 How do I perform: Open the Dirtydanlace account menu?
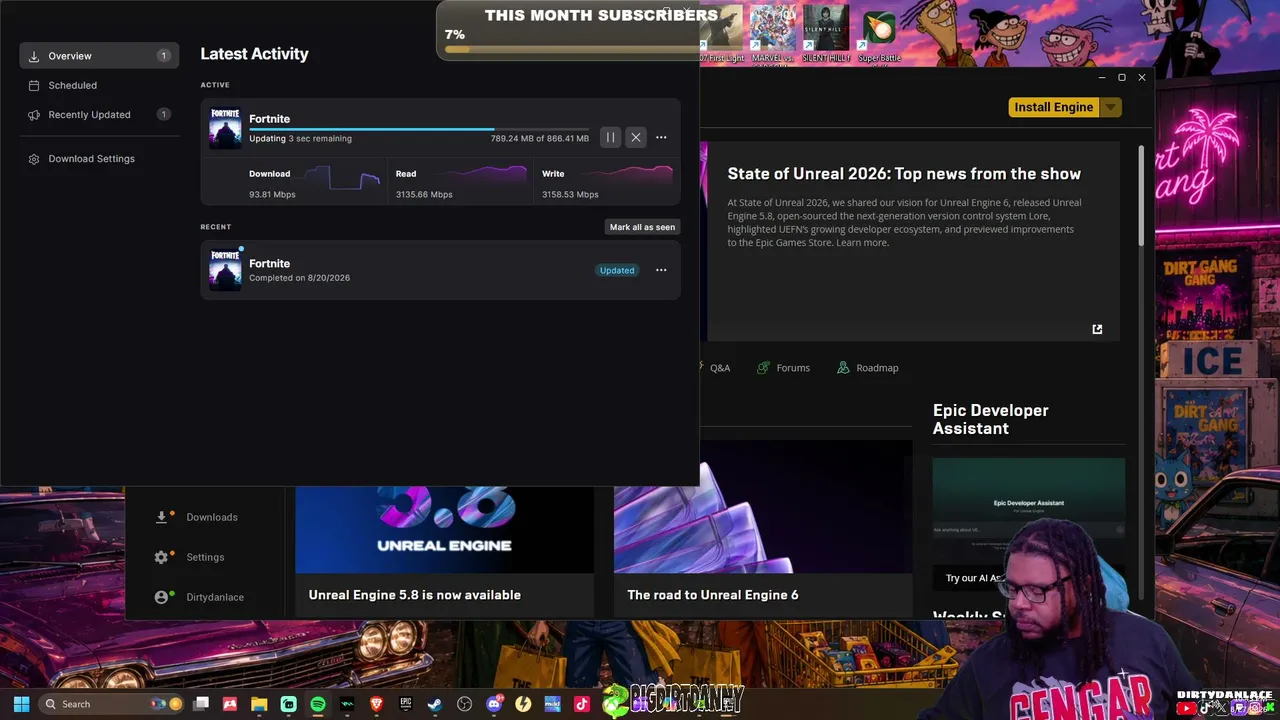coord(199,597)
